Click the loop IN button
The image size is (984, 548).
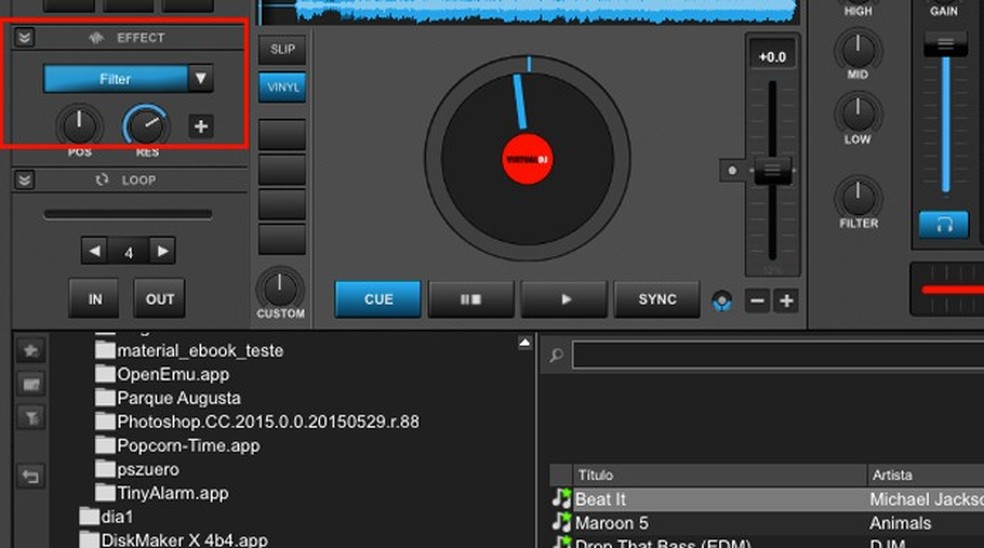point(95,299)
